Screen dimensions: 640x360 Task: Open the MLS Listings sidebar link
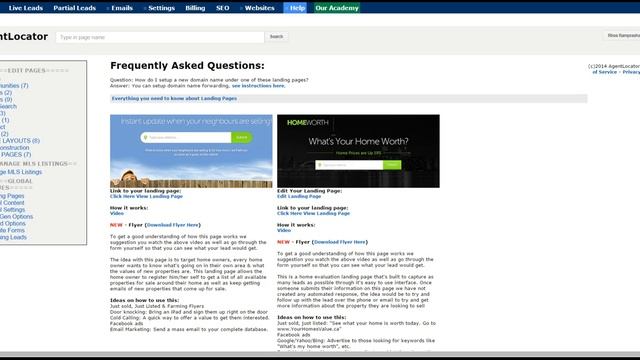(x=21, y=172)
